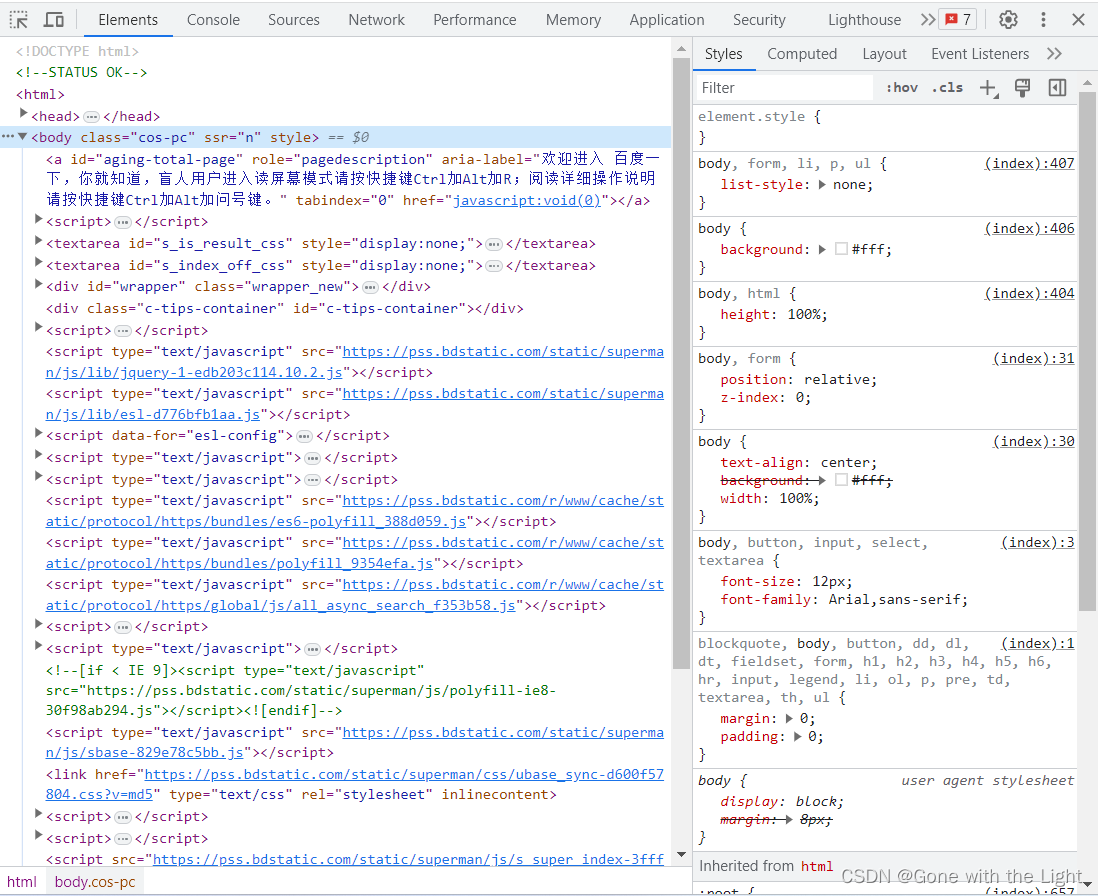Open the Network tab
This screenshot has height=896, width=1098.
click(376, 20)
